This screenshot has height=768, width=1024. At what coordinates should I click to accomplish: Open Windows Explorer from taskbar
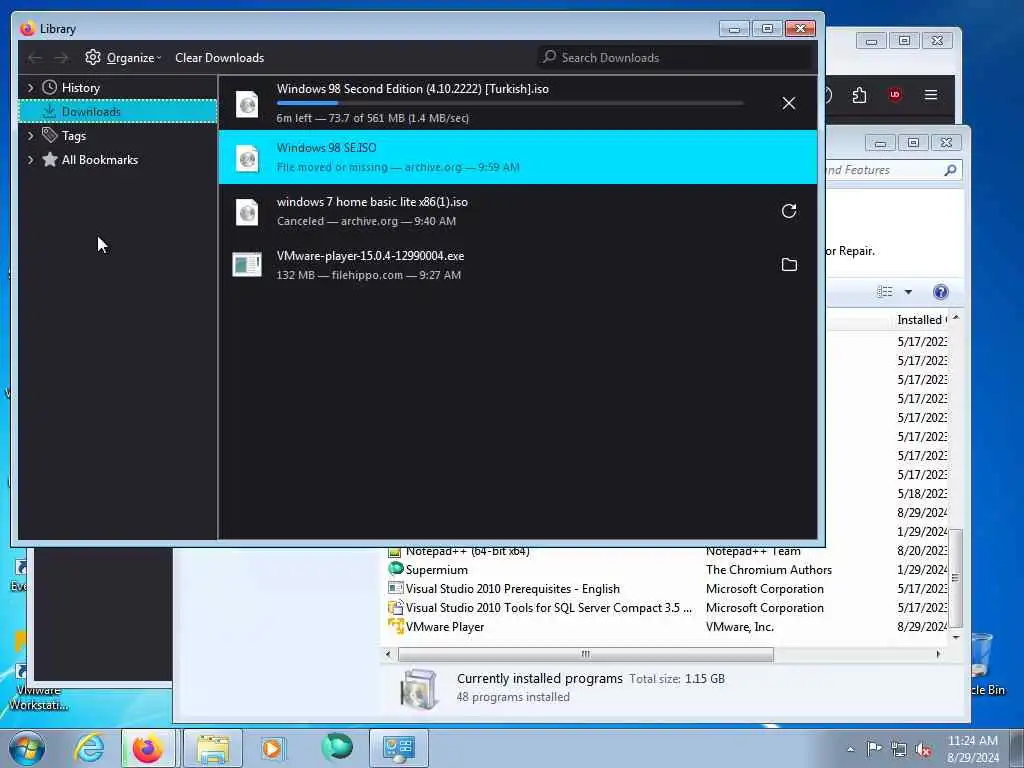(213, 748)
